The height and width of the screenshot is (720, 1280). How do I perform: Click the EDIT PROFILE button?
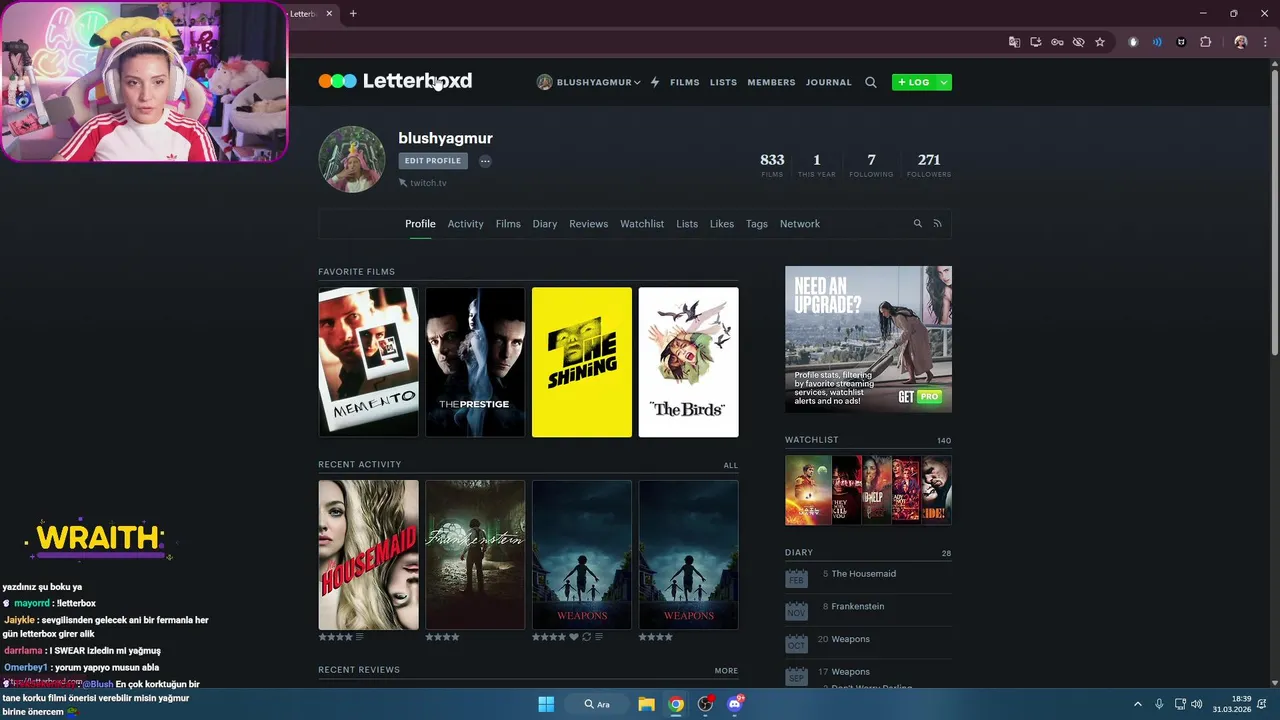pos(433,161)
